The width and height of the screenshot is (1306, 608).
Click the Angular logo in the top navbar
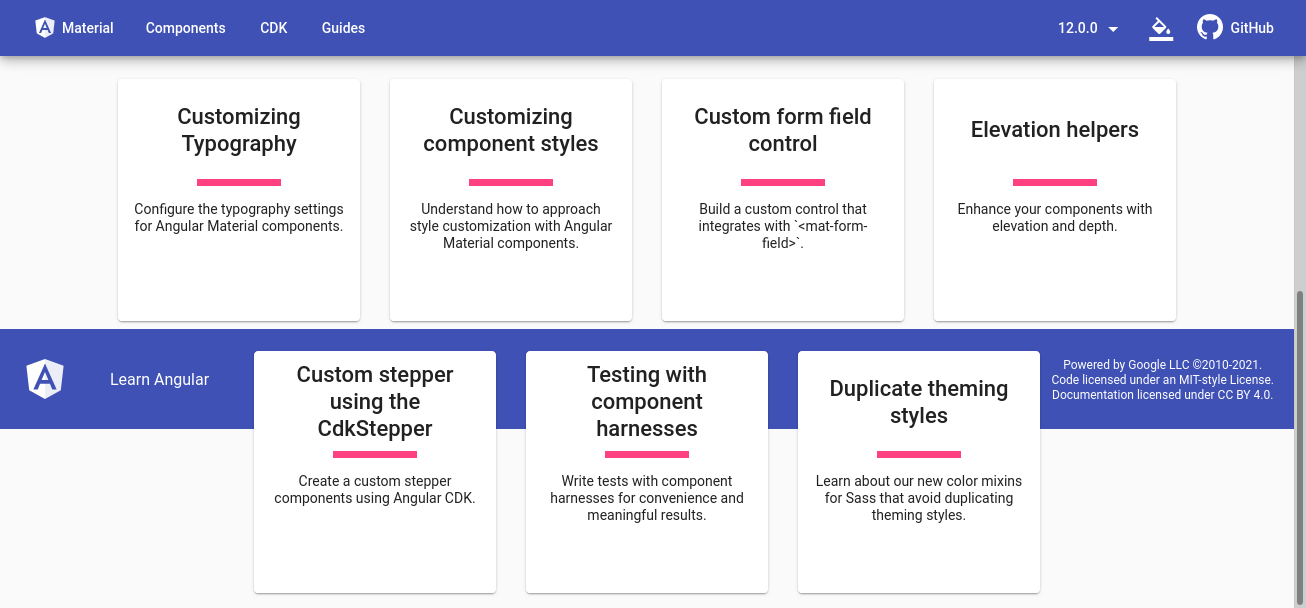coord(44,27)
